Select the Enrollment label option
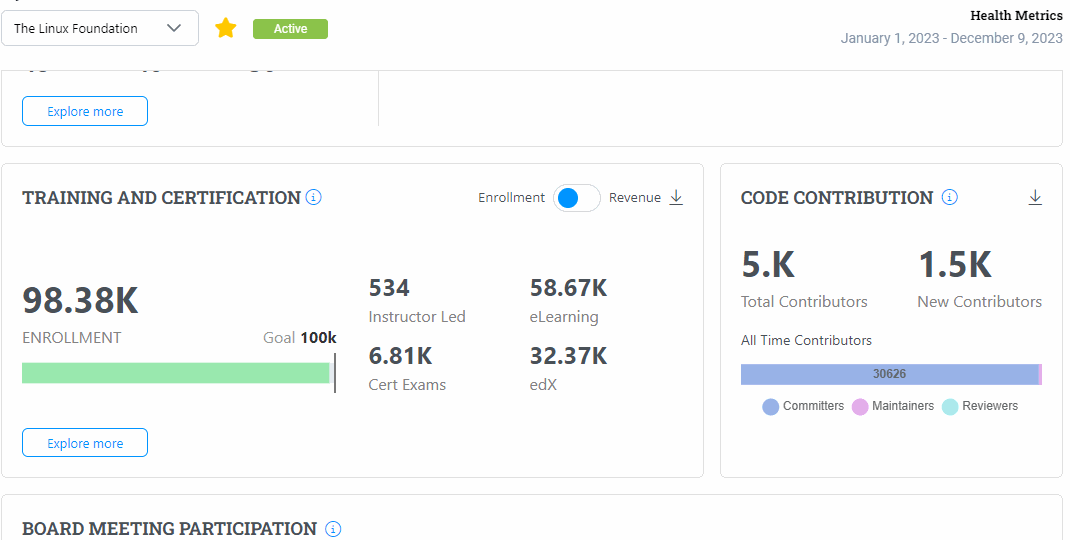 [511, 198]
